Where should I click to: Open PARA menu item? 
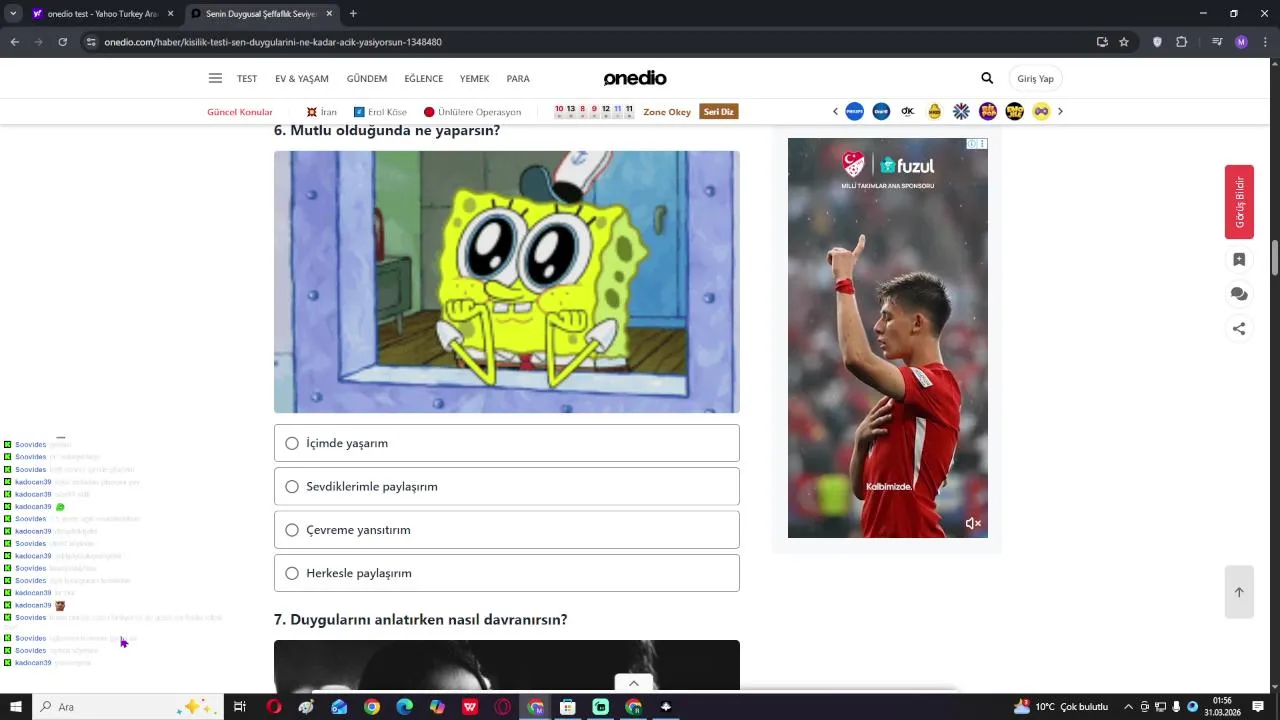click(518, 79)
